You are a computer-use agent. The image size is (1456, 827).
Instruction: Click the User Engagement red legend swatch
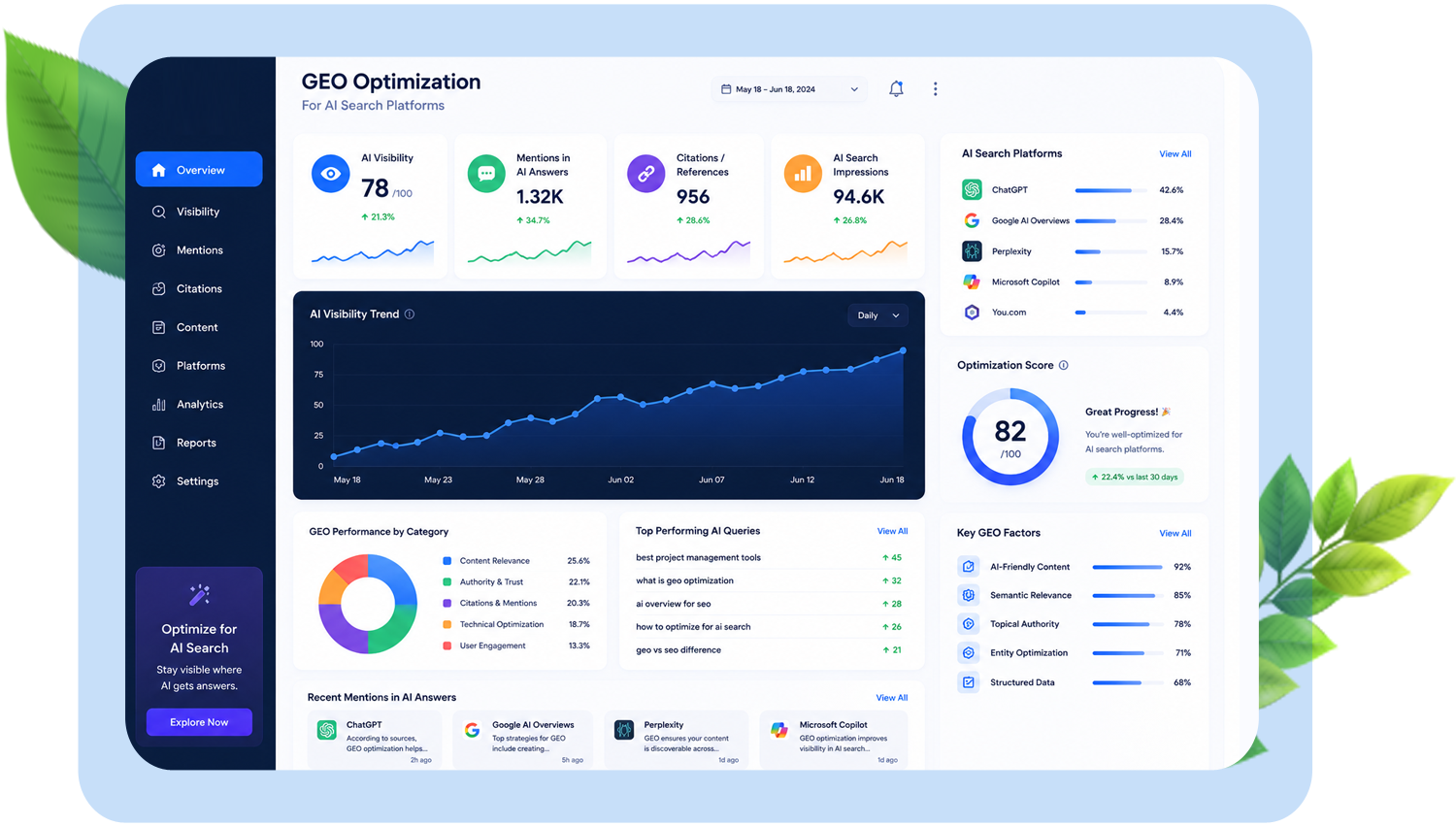[x=447, y=645]
